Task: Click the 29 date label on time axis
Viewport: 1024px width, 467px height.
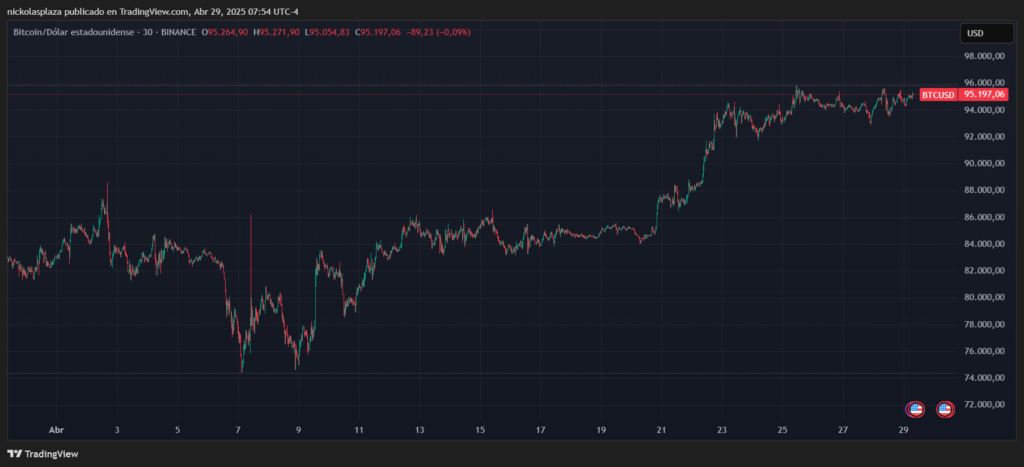Action: coord(903,430)
